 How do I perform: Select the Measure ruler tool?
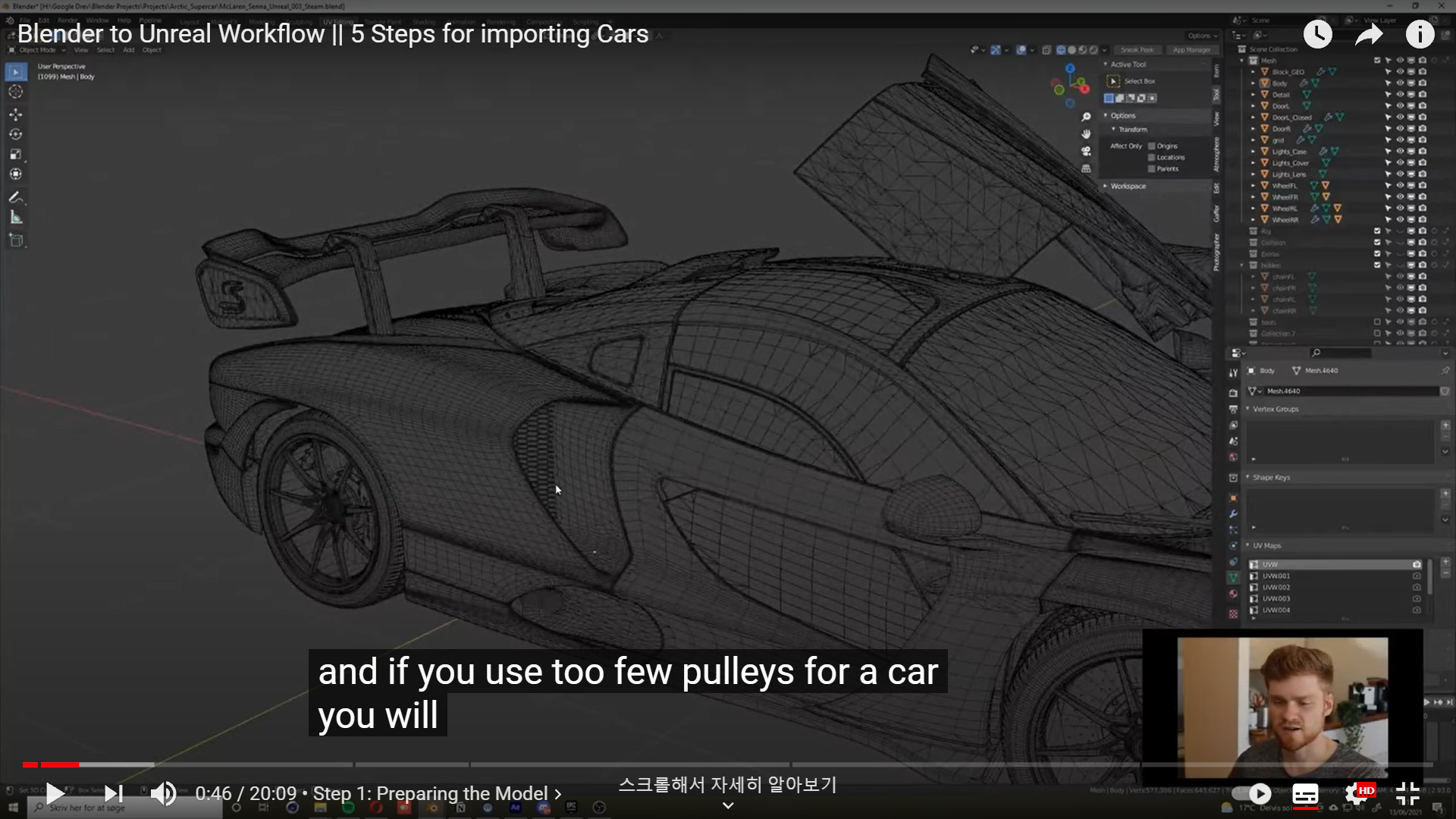[x=16, y=218]
